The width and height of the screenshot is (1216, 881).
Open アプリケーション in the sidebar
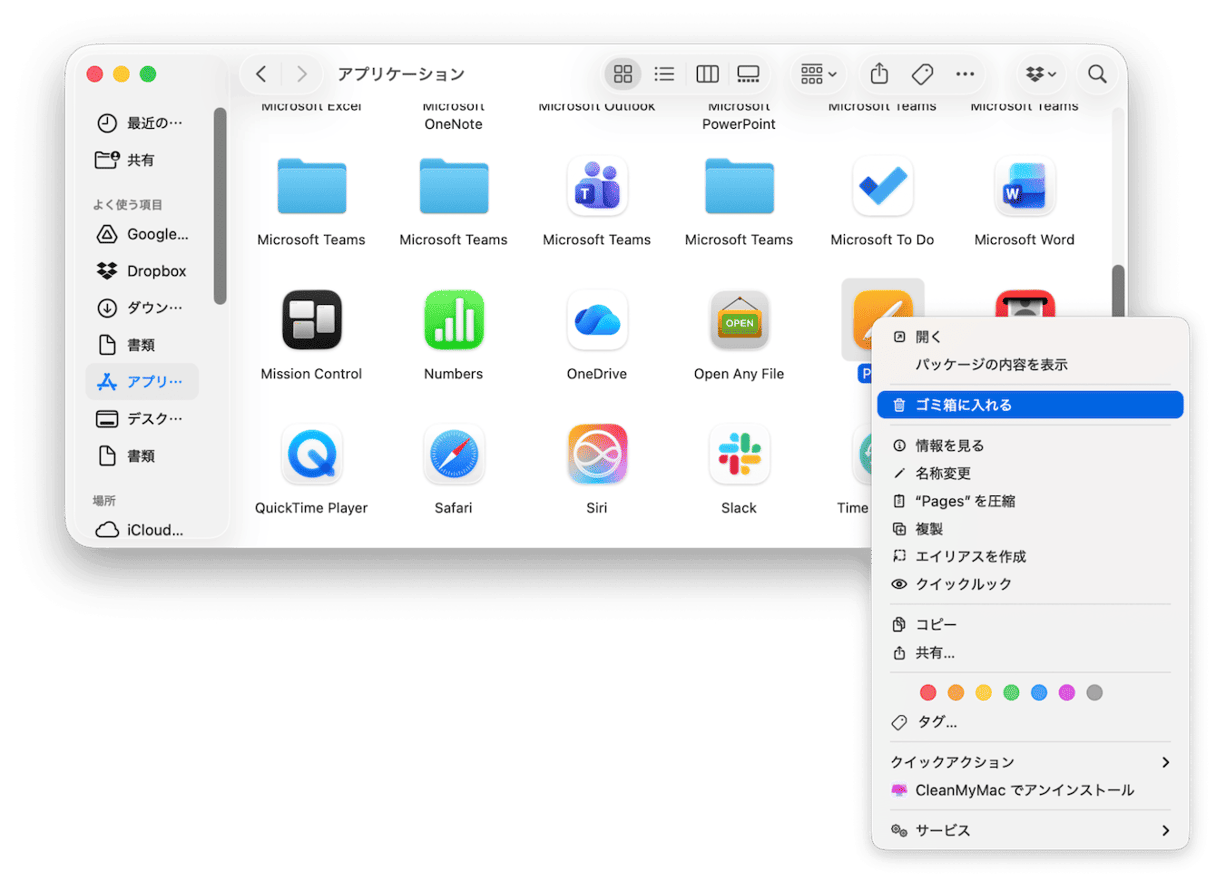pyautogui.click(x=142, y=382)
